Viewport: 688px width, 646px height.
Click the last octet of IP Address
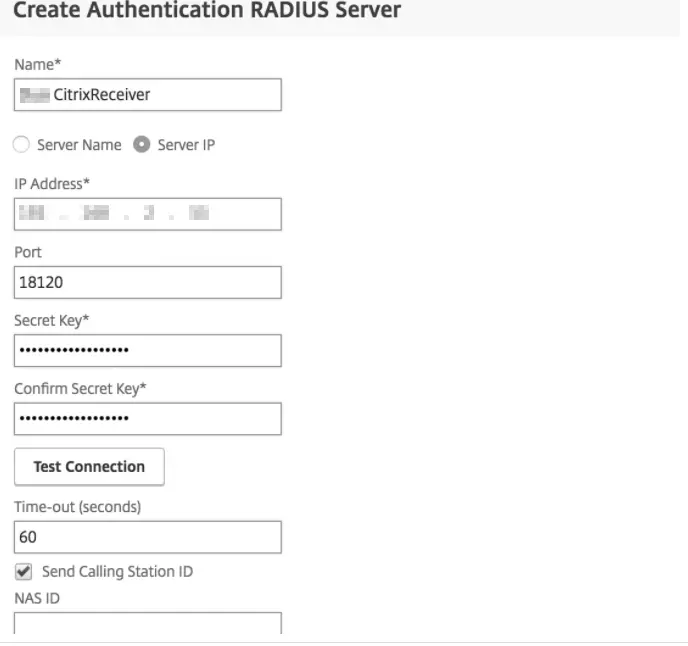click(199, 214)
